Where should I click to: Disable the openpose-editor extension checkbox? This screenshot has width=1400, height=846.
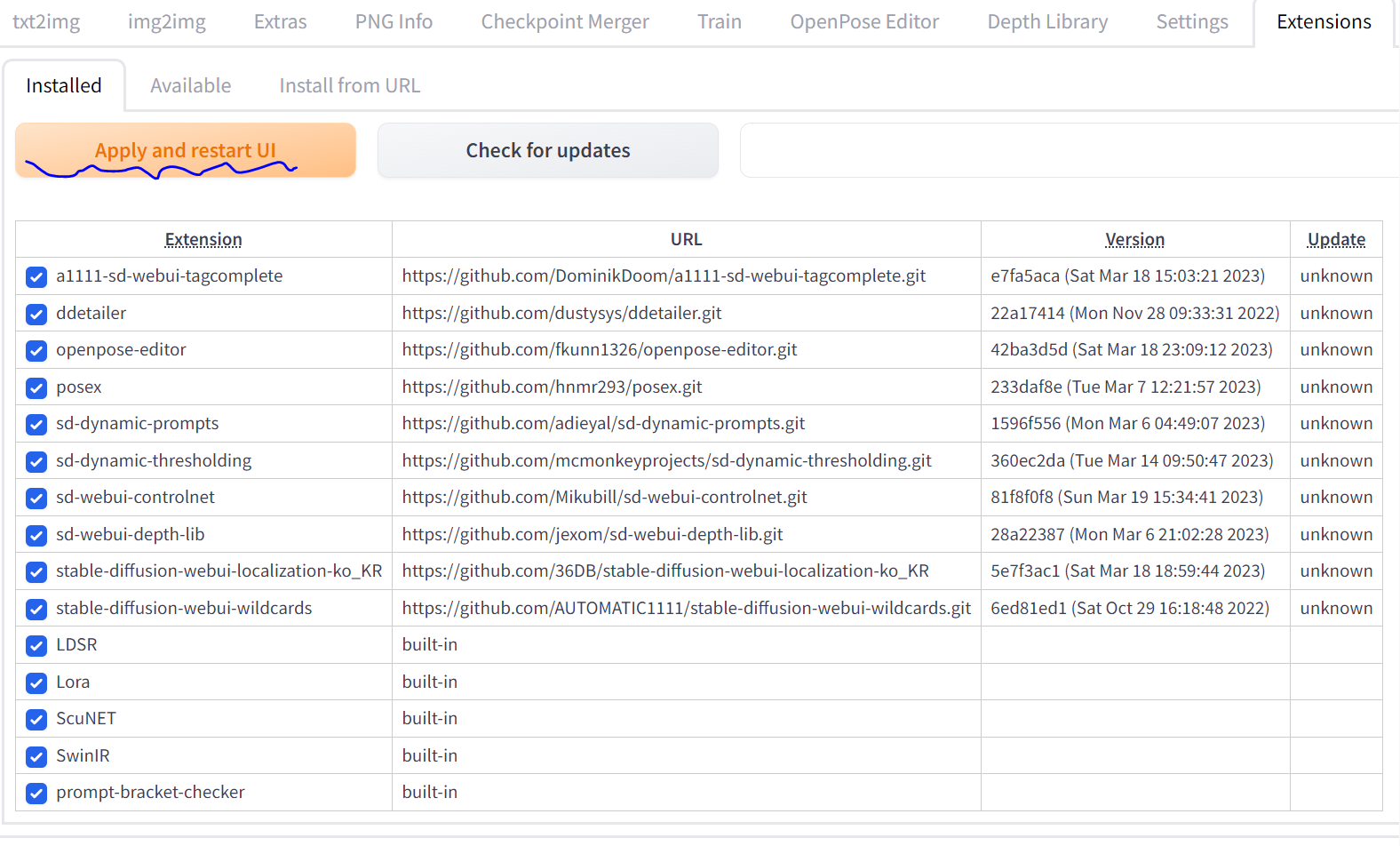click(x=36, y=351)
